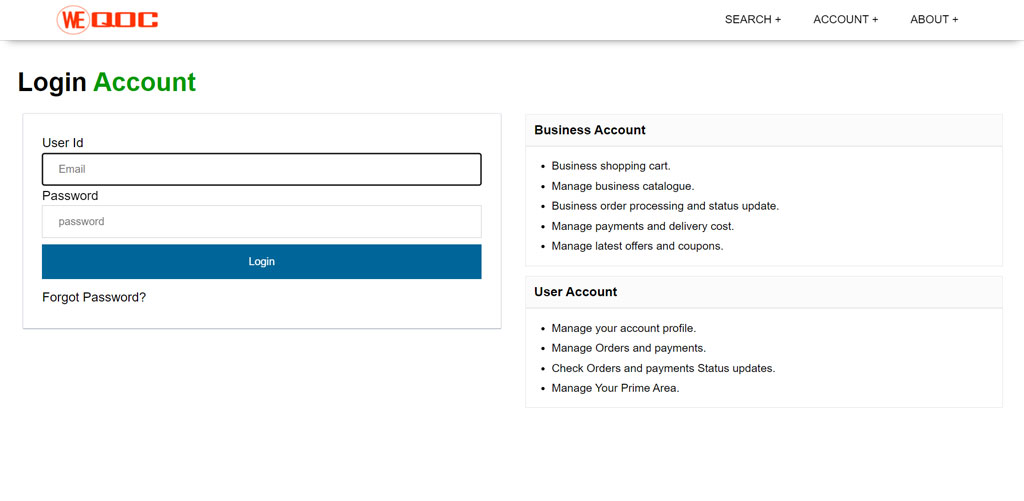Expand the ABOUT + navigation menu

[933, 19]
